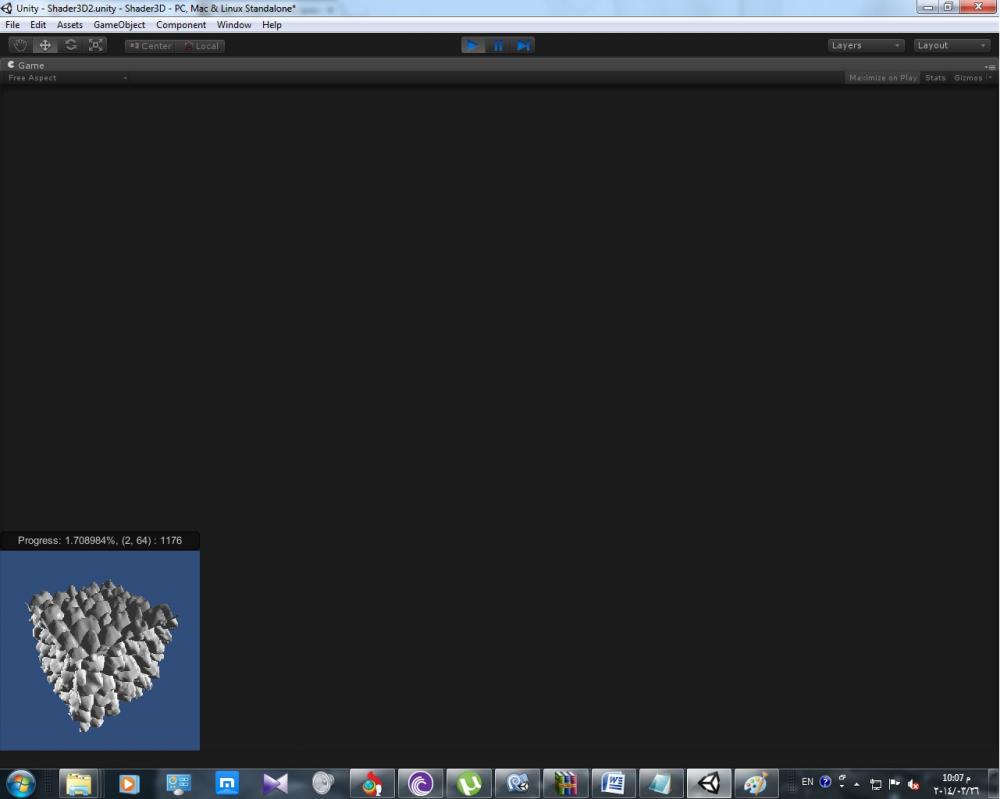The height and width of the screenshot is (799, 1000).
Task: Open Chrome from the taskbar
Action: click(372, 783)
